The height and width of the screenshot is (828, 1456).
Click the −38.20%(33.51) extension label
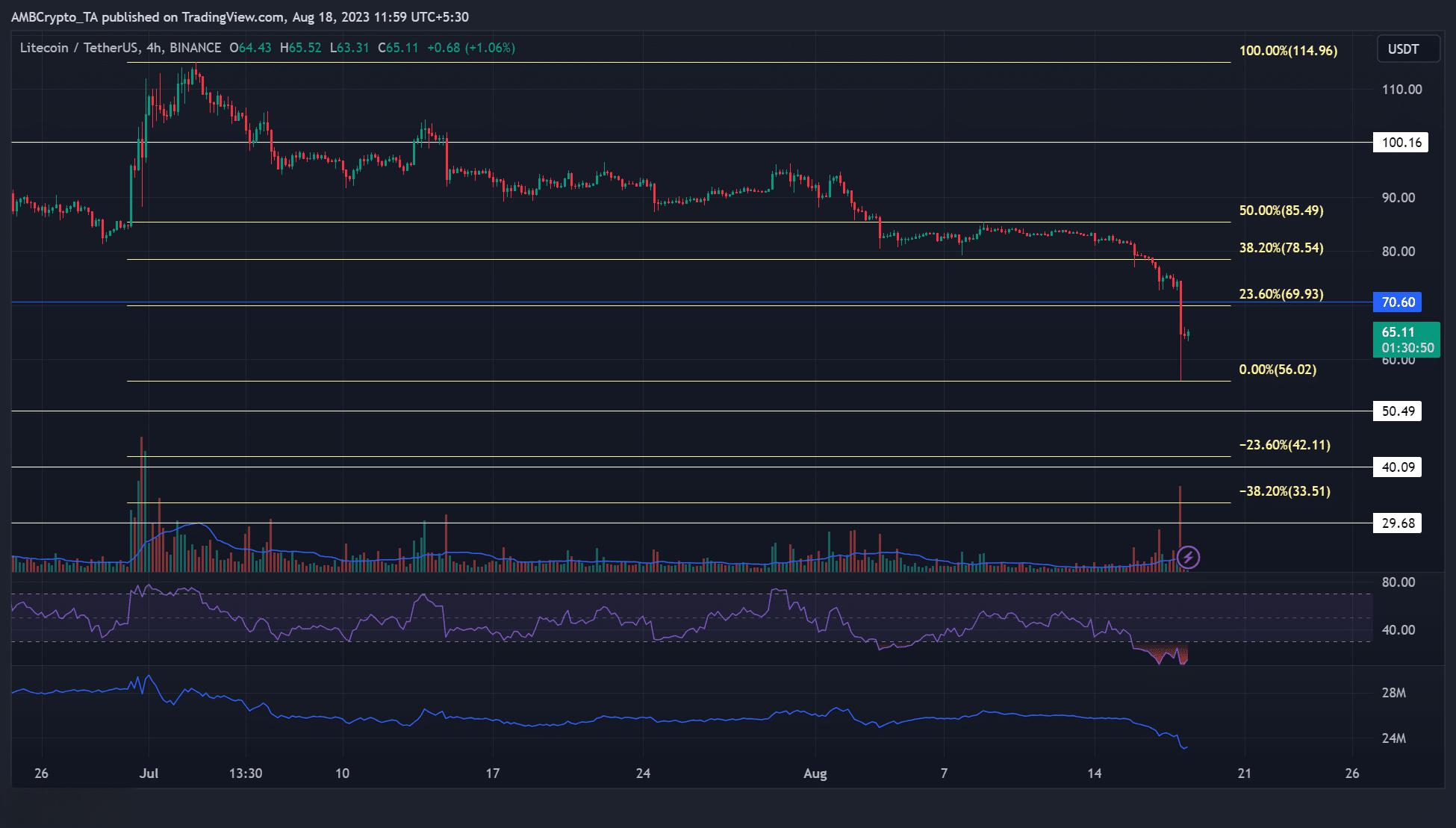[x=1284, y=491]
